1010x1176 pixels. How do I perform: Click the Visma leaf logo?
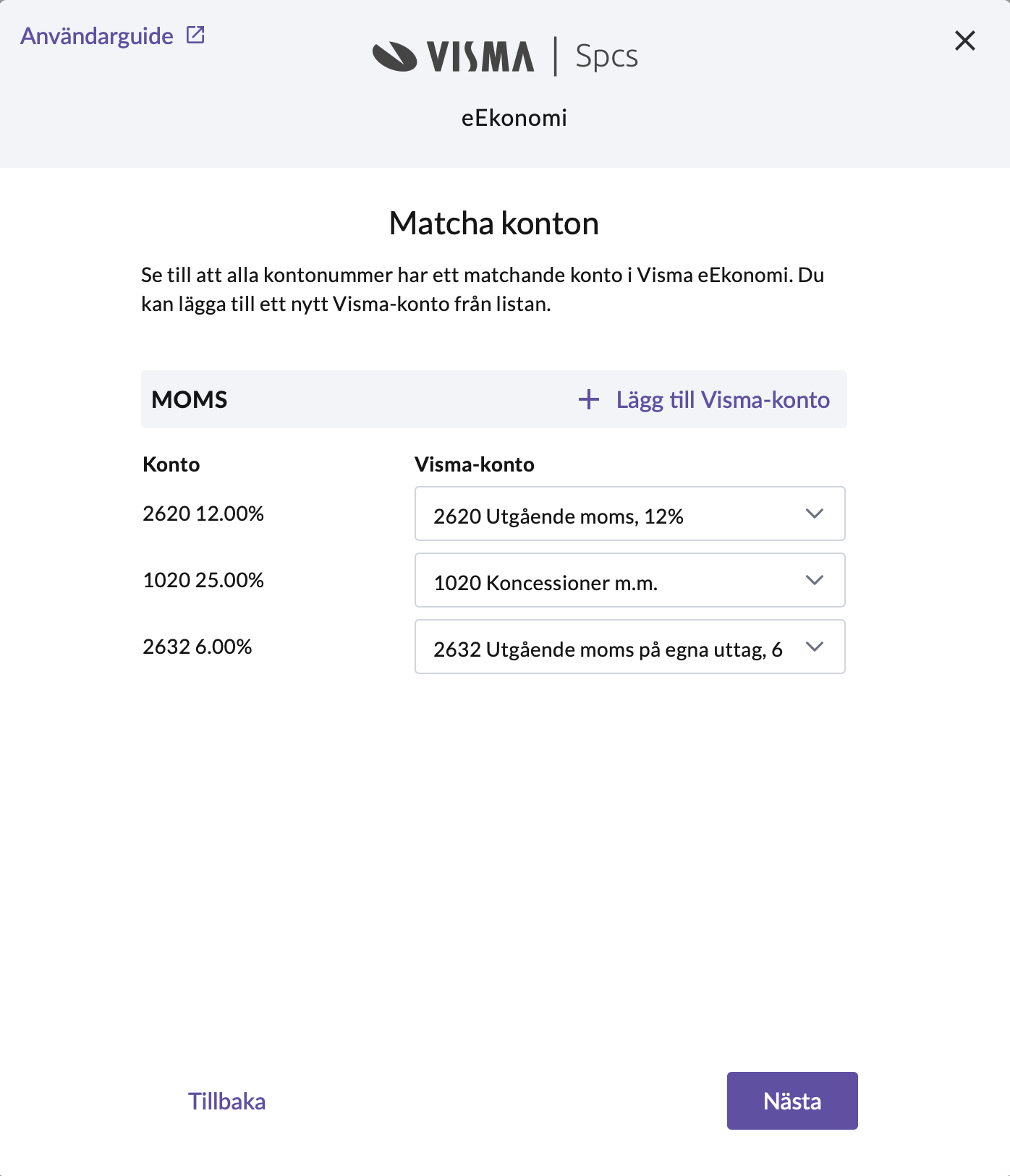click(x=394, y=56)
